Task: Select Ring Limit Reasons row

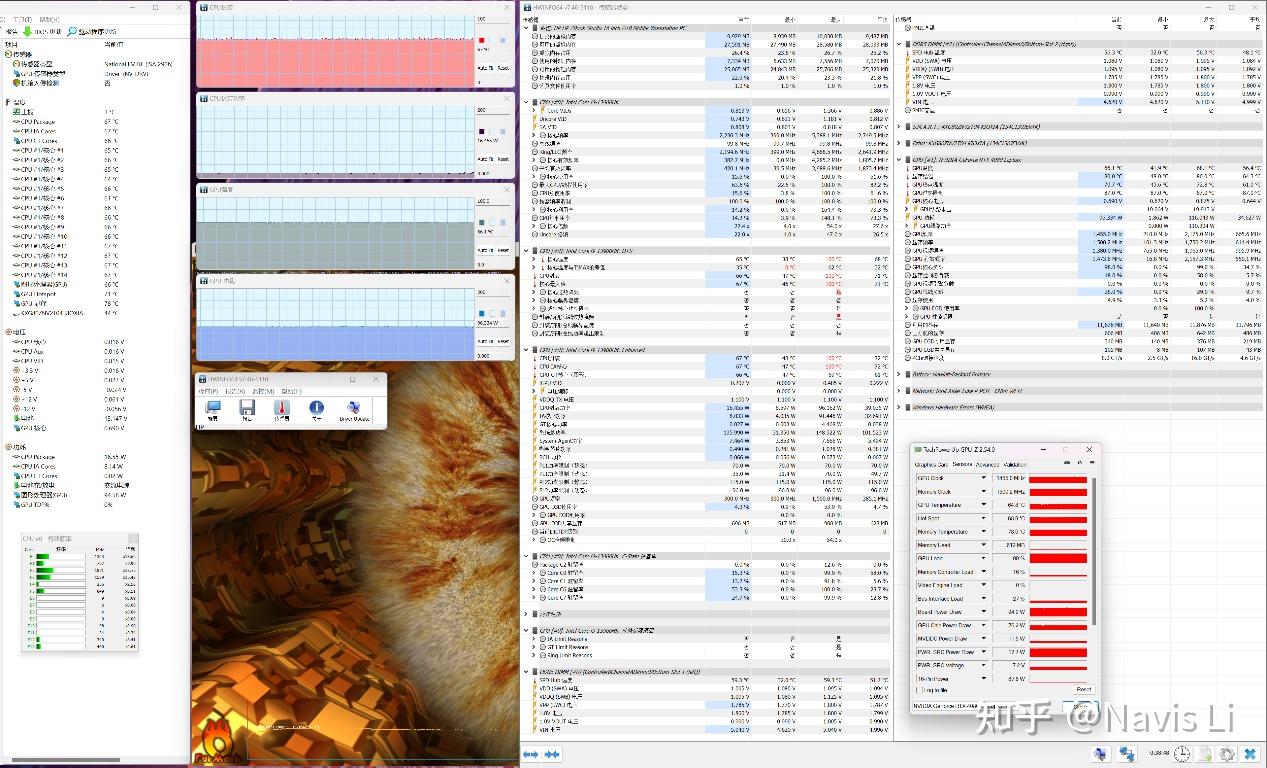Action: pos(706,656)
